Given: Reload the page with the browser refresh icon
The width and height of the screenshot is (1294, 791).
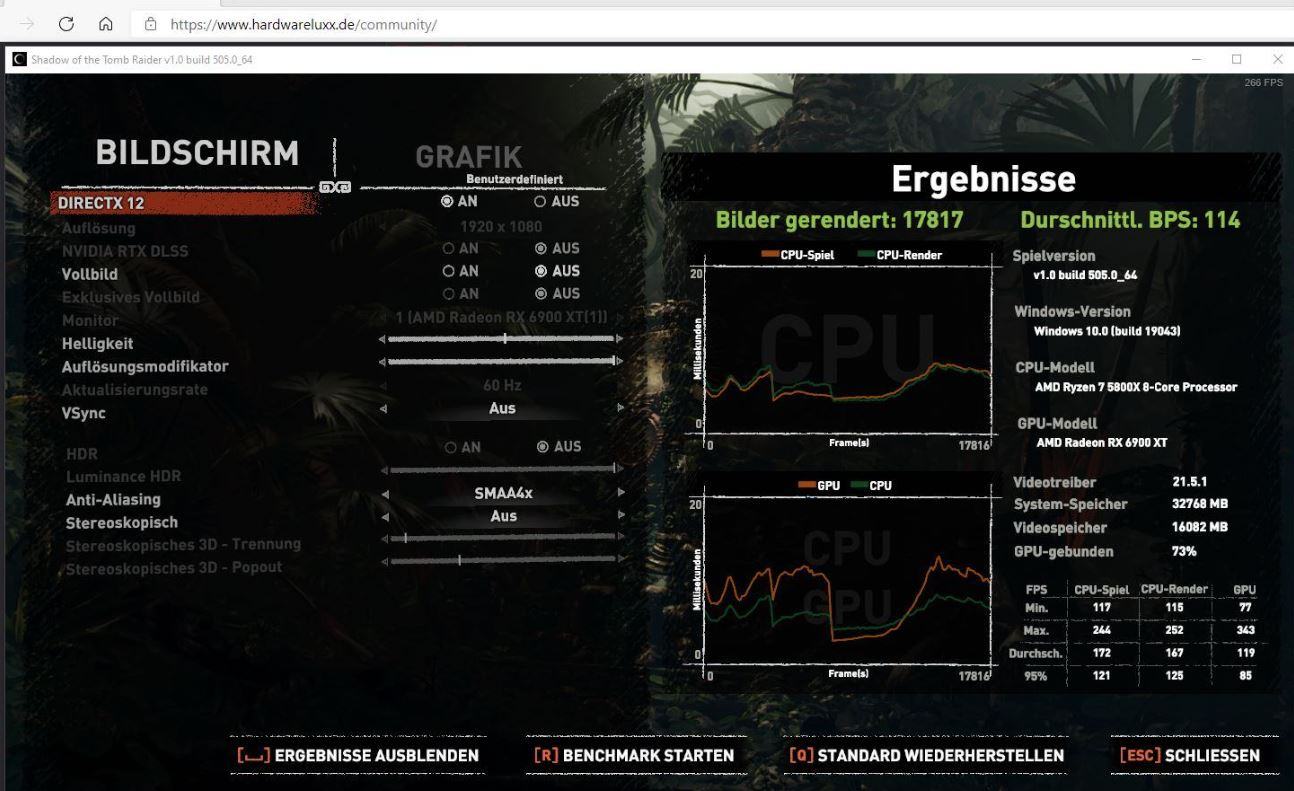Looking at the screenshot, I should point(67,24).
